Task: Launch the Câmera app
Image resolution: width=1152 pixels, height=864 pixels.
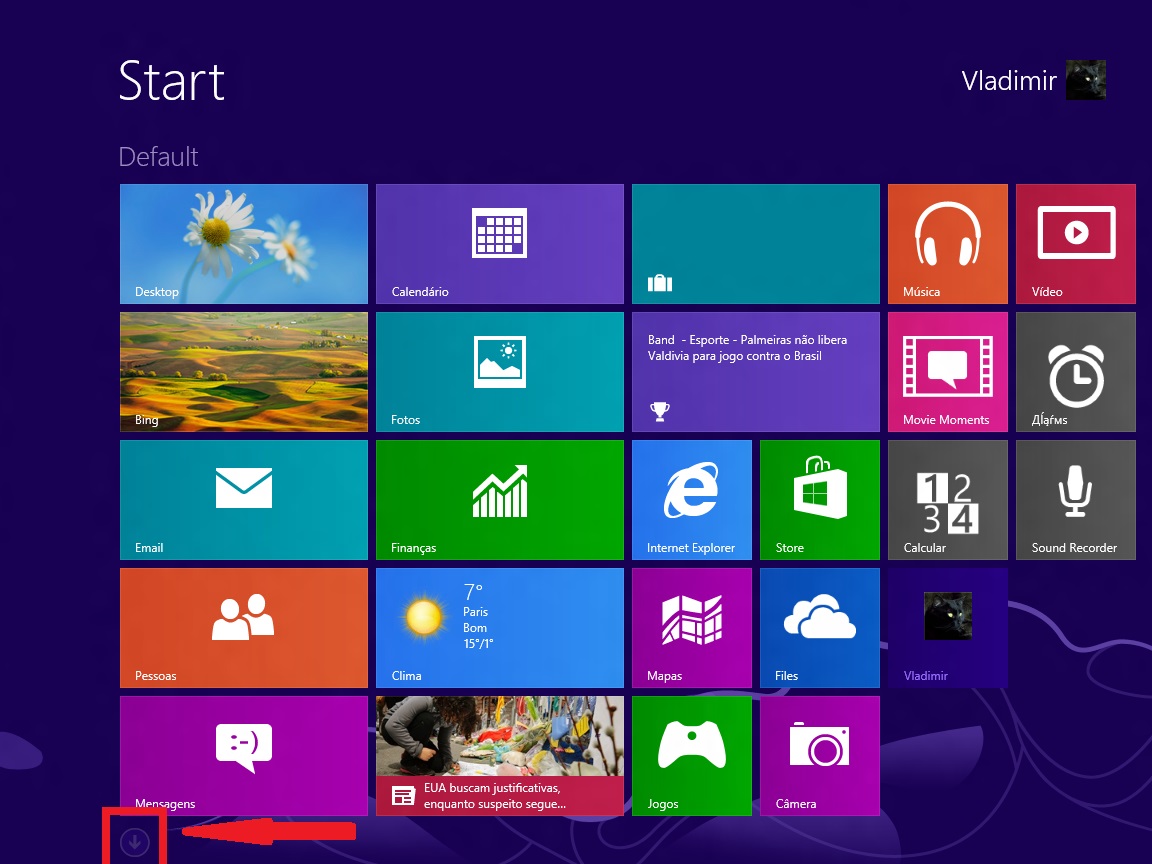Action: [x=819, y=755]
